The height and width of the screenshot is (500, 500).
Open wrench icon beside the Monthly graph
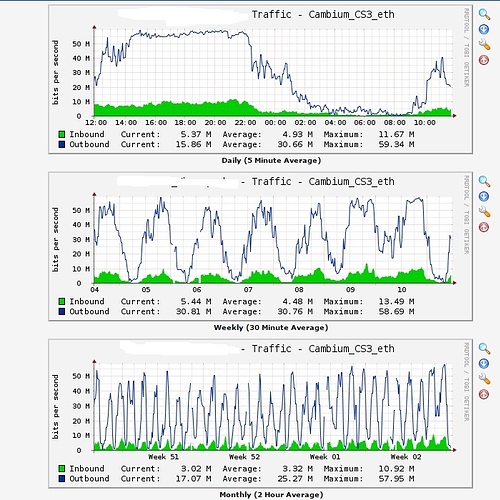pyautogui.click(x=484, y=378)
